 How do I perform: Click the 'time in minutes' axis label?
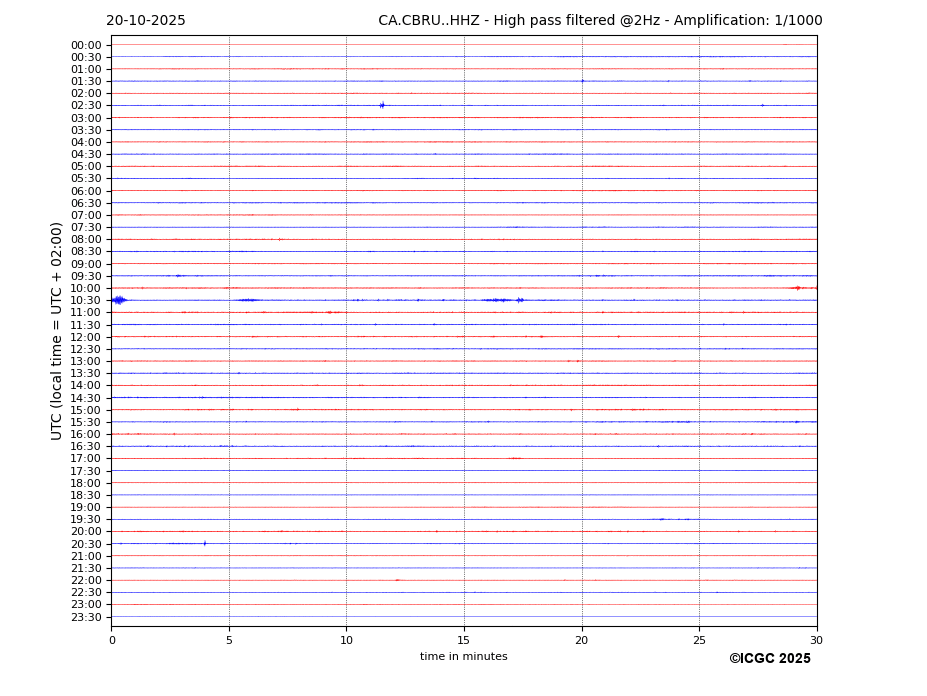463,657
